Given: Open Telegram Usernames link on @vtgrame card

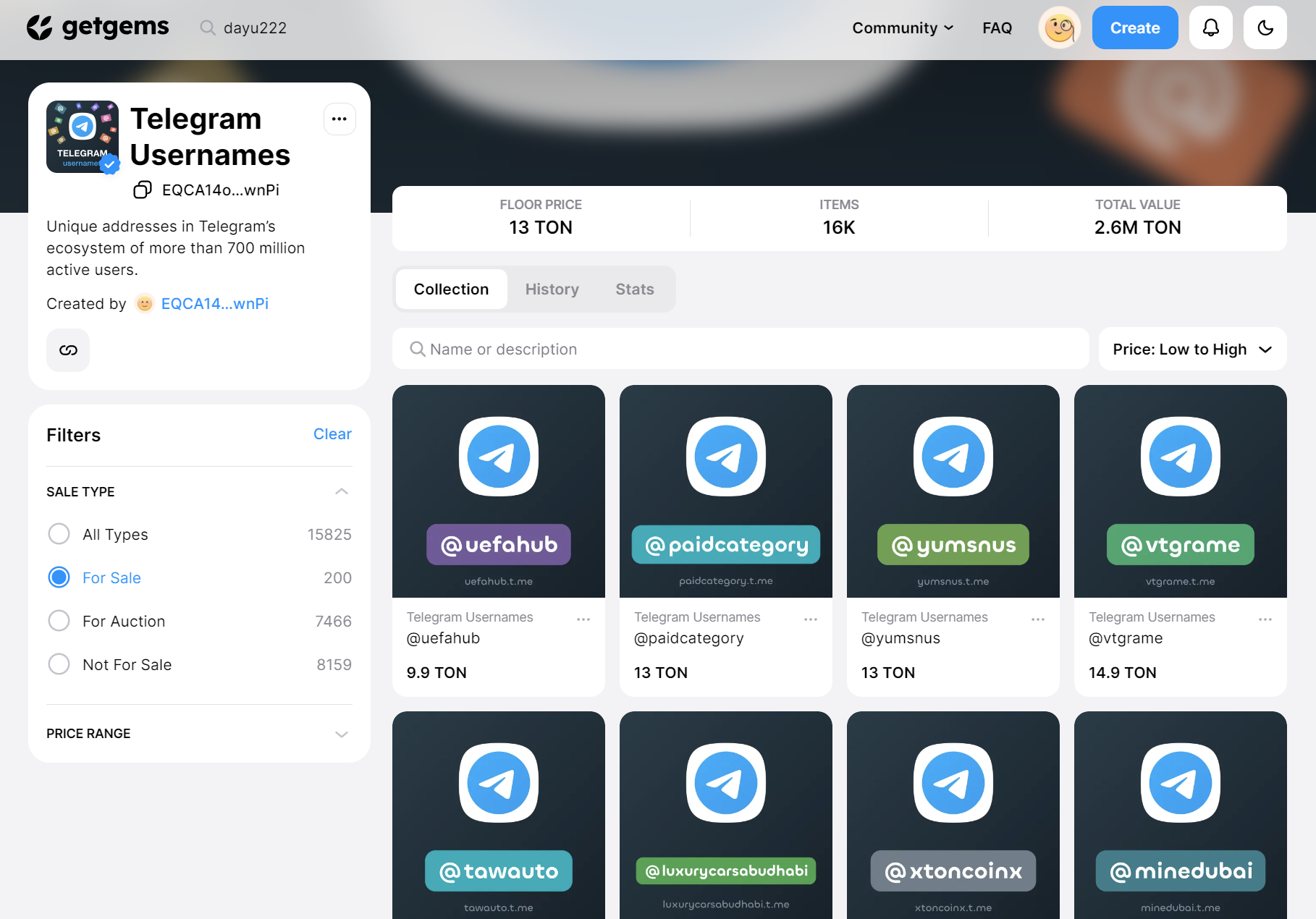Looking at the screenshot, I should pos(1152,617).
